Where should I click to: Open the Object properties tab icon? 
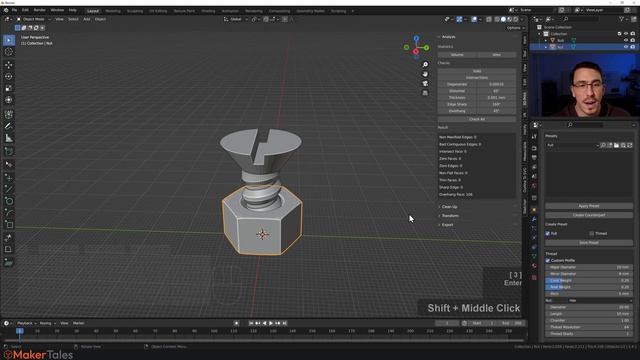click(534, 210)
